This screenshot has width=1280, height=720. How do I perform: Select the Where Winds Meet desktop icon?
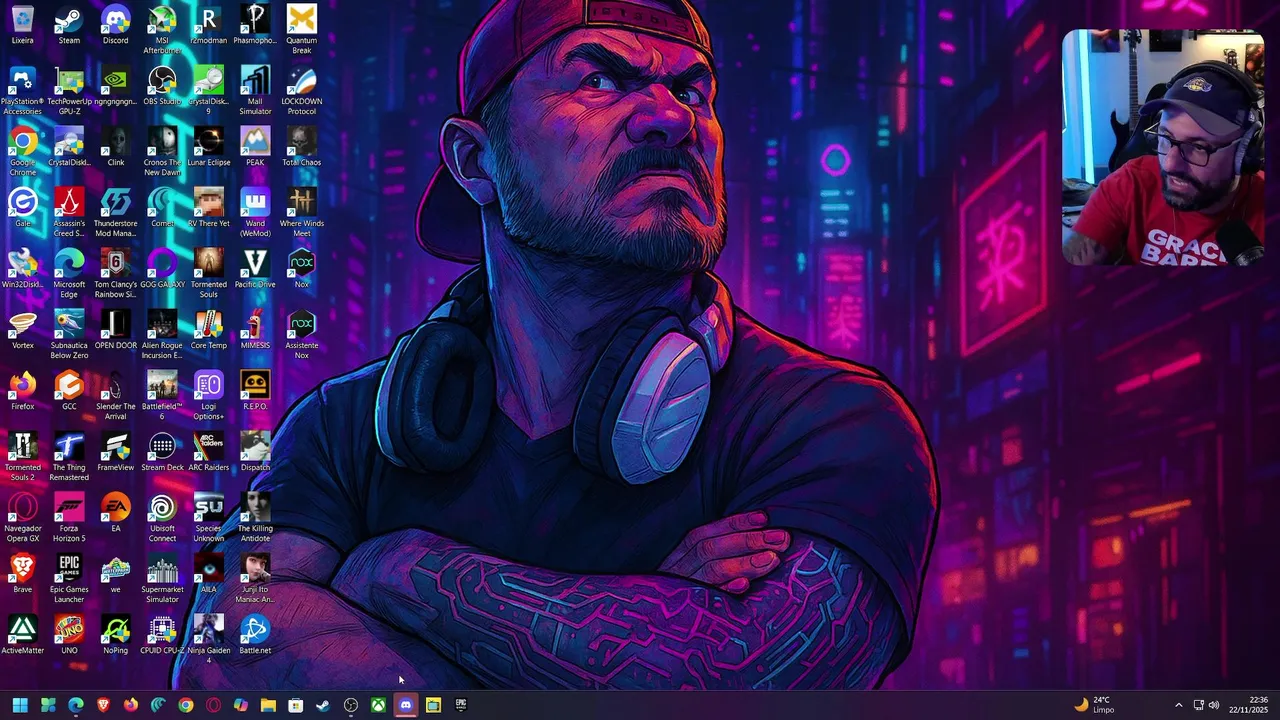pyautogui.click(x=302, y=213)
